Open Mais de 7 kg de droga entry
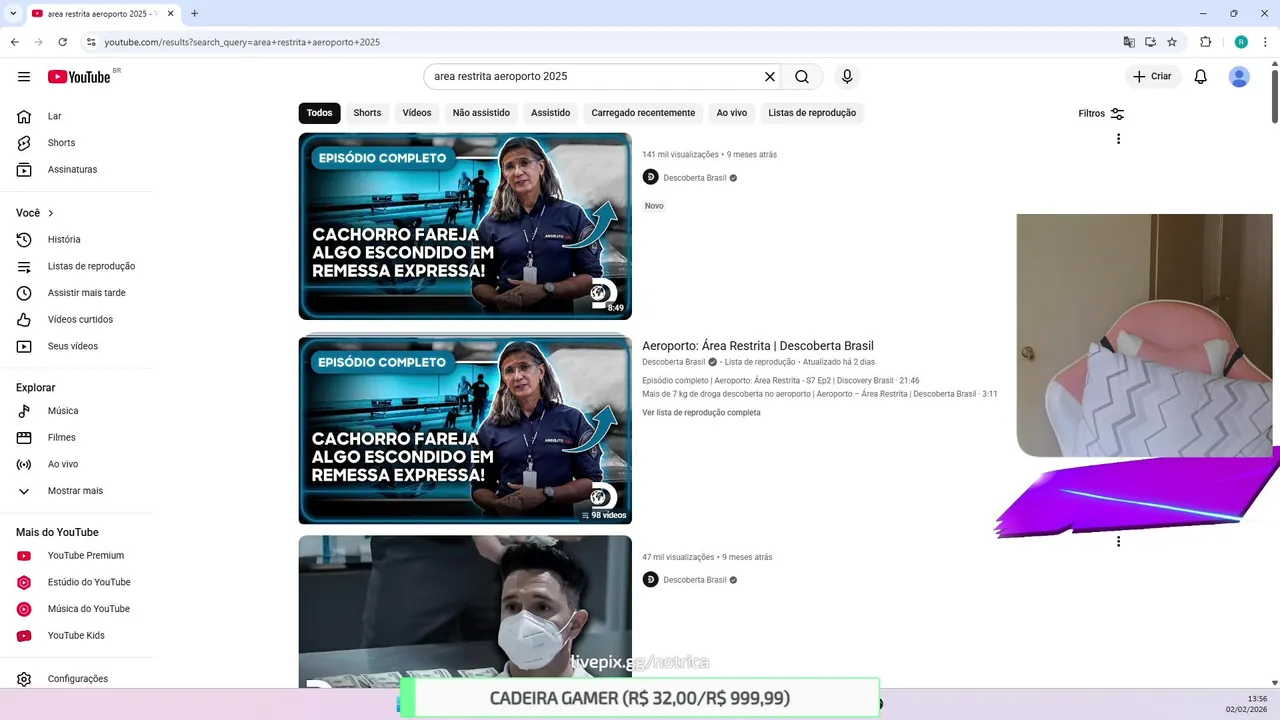Image resolution: width=1280 pixels, height=720 pixels. pos(819,394)
